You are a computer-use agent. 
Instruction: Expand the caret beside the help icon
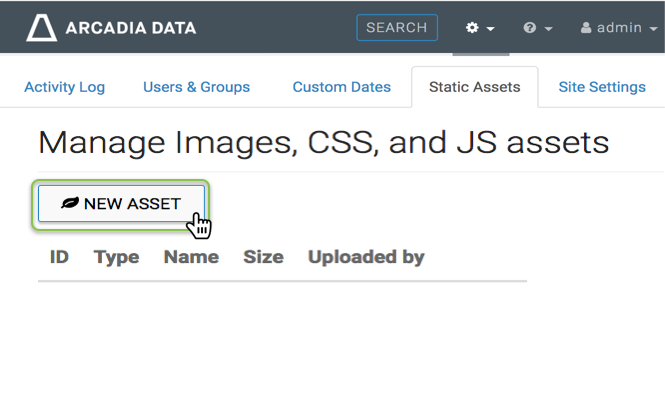tap(548, 29)
